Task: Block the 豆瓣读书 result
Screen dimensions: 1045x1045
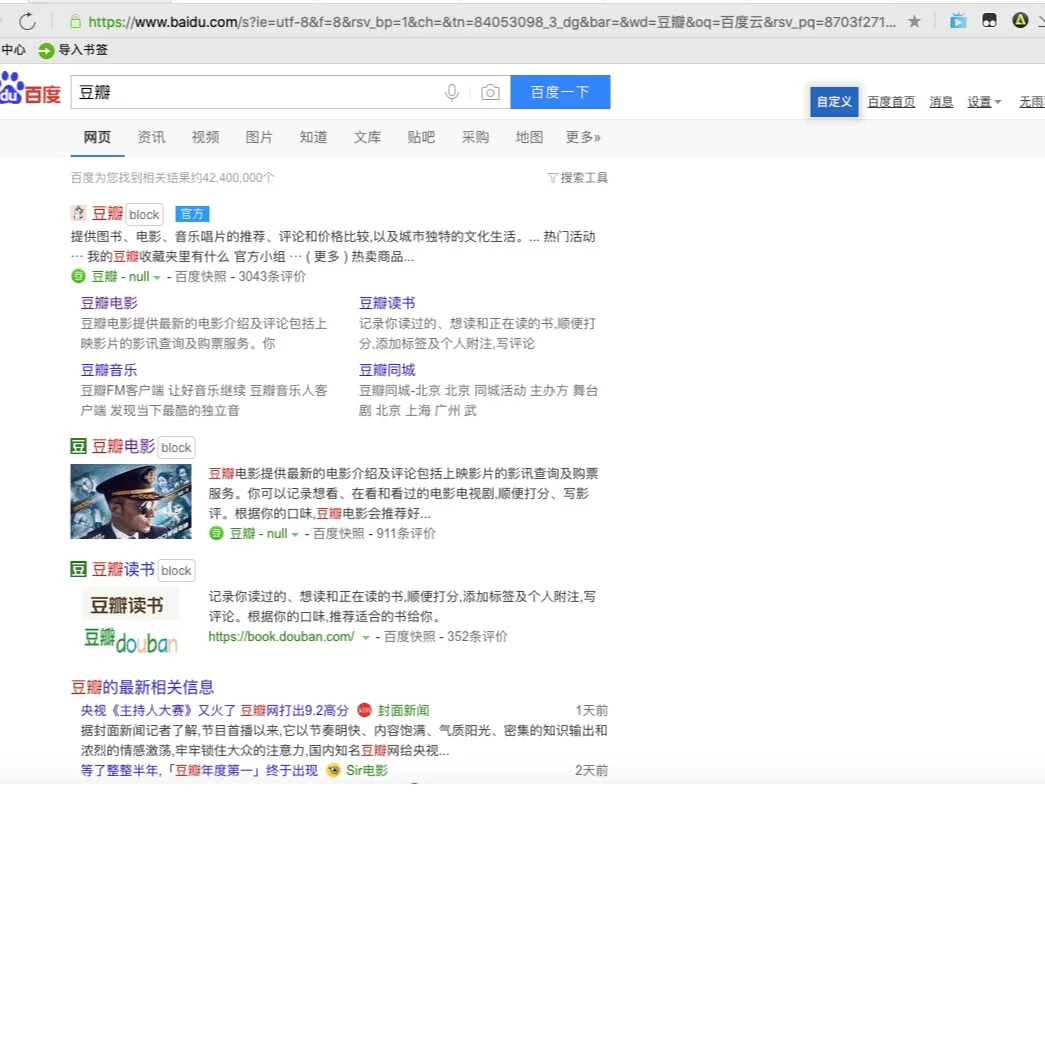Action: [176, 570]
